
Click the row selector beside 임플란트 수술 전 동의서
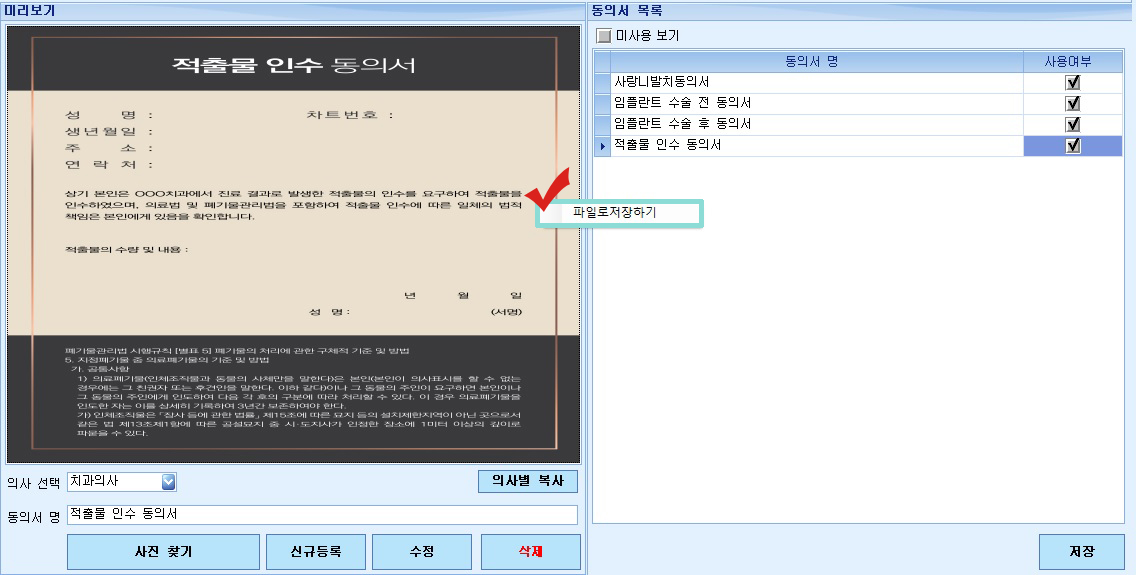[x=603, y=104]
